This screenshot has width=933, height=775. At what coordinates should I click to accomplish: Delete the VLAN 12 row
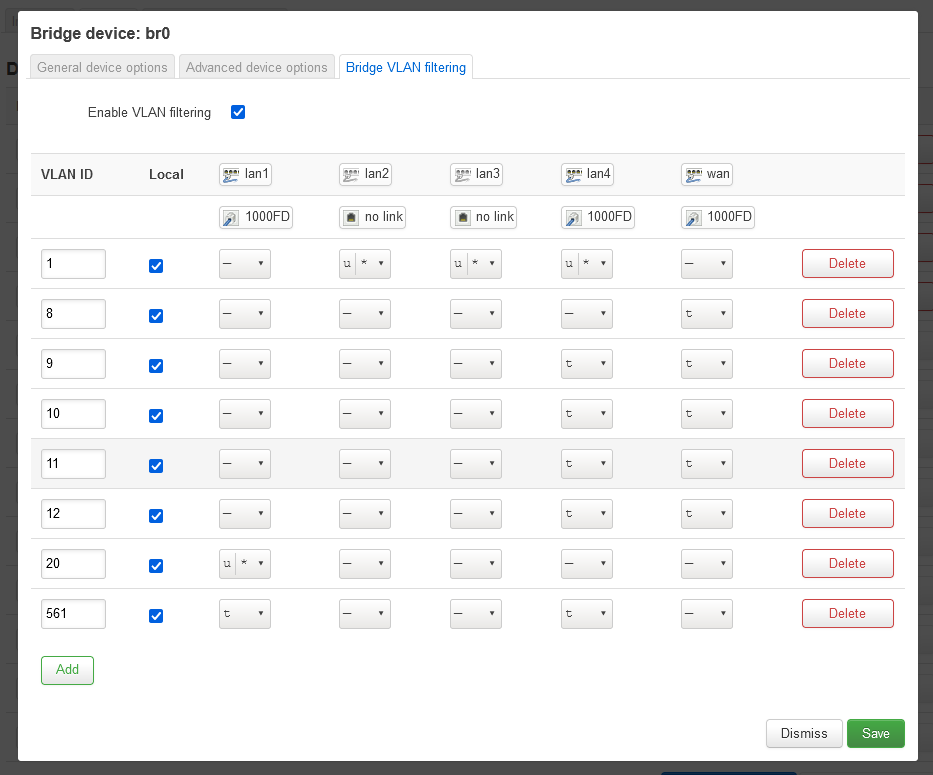pos(847,513)
